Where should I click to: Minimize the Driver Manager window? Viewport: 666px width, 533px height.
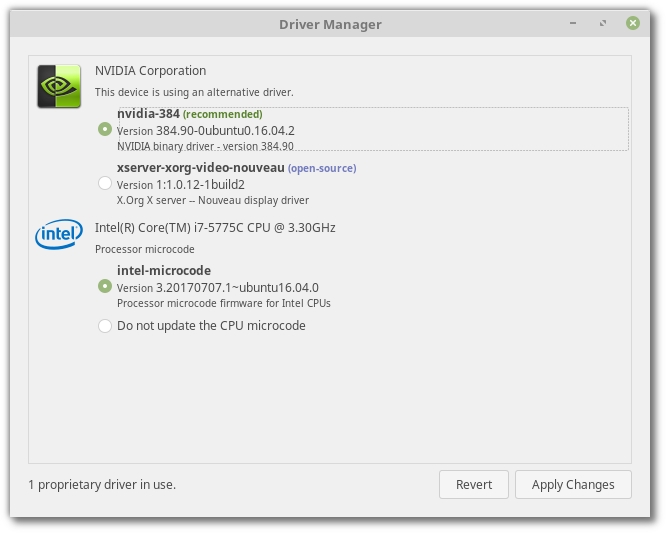tap(573, 23)
